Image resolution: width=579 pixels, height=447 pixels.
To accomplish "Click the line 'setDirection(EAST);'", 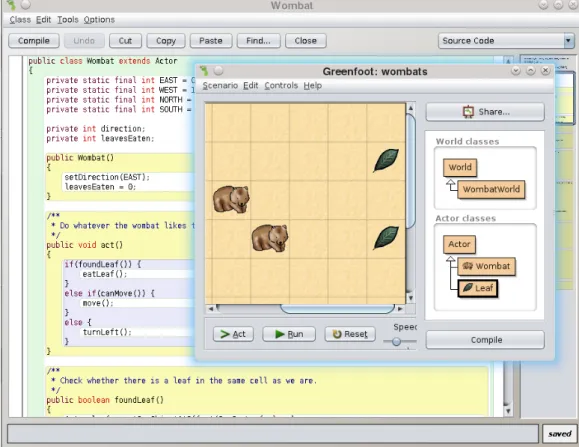I will click(107, 177).
